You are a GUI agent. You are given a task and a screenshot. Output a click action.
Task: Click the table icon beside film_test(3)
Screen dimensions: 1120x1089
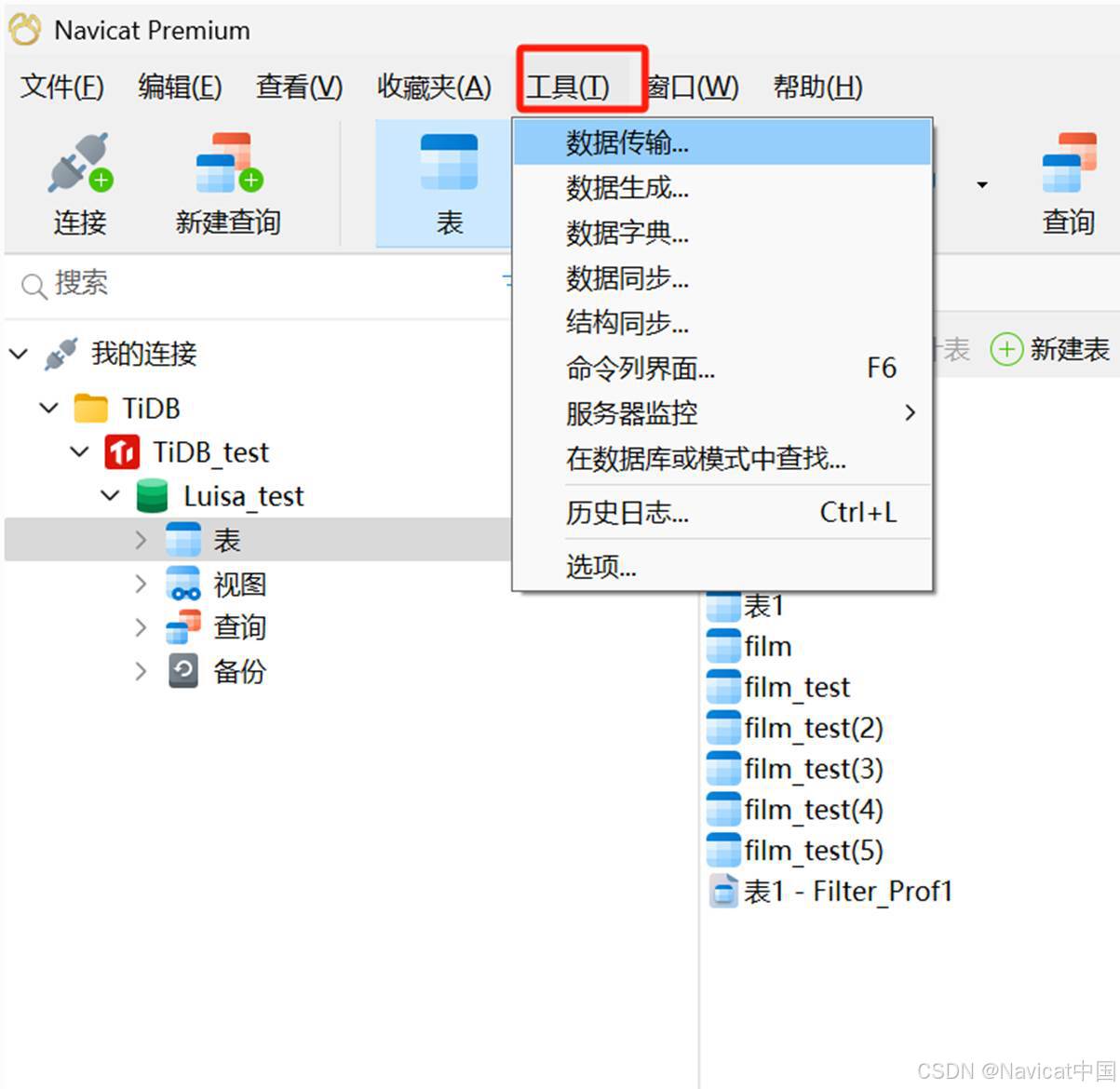(723, 769)
